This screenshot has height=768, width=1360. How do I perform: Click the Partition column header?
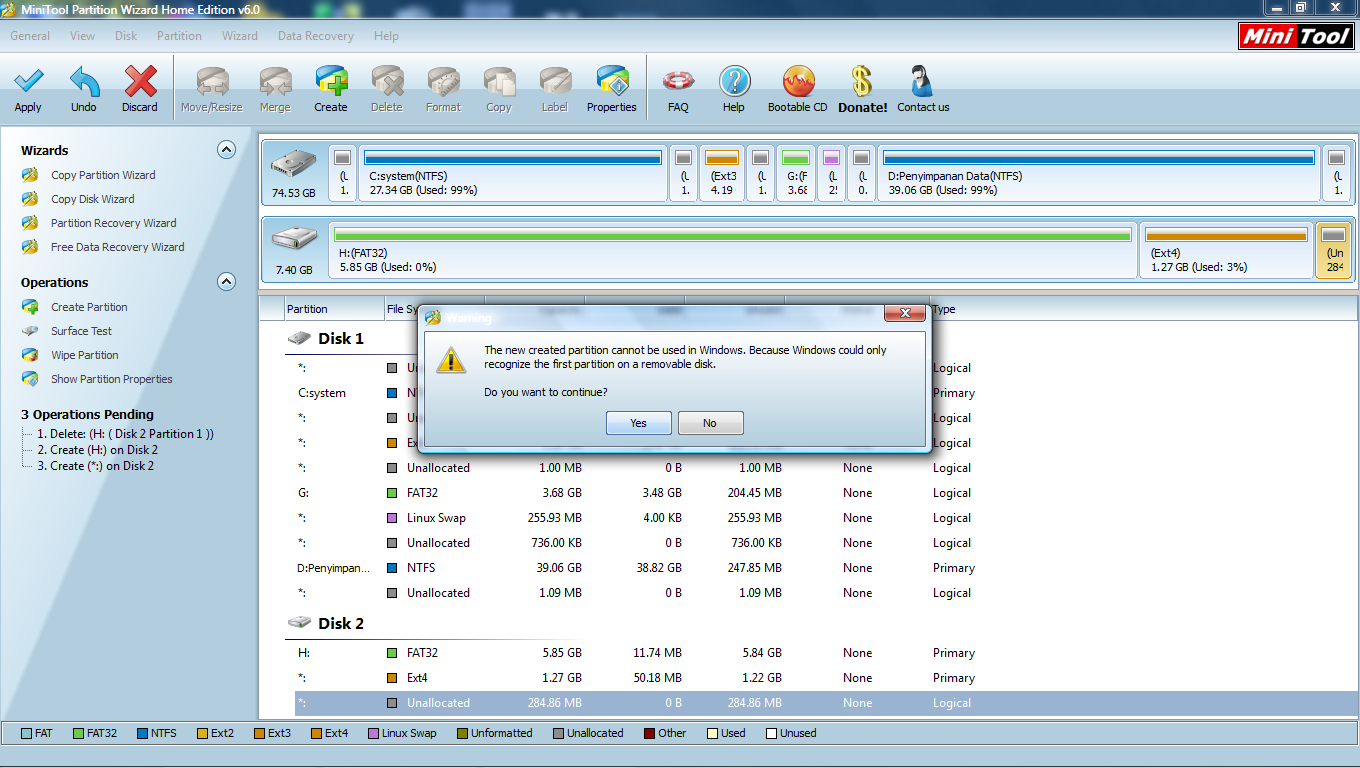point(335,309)
